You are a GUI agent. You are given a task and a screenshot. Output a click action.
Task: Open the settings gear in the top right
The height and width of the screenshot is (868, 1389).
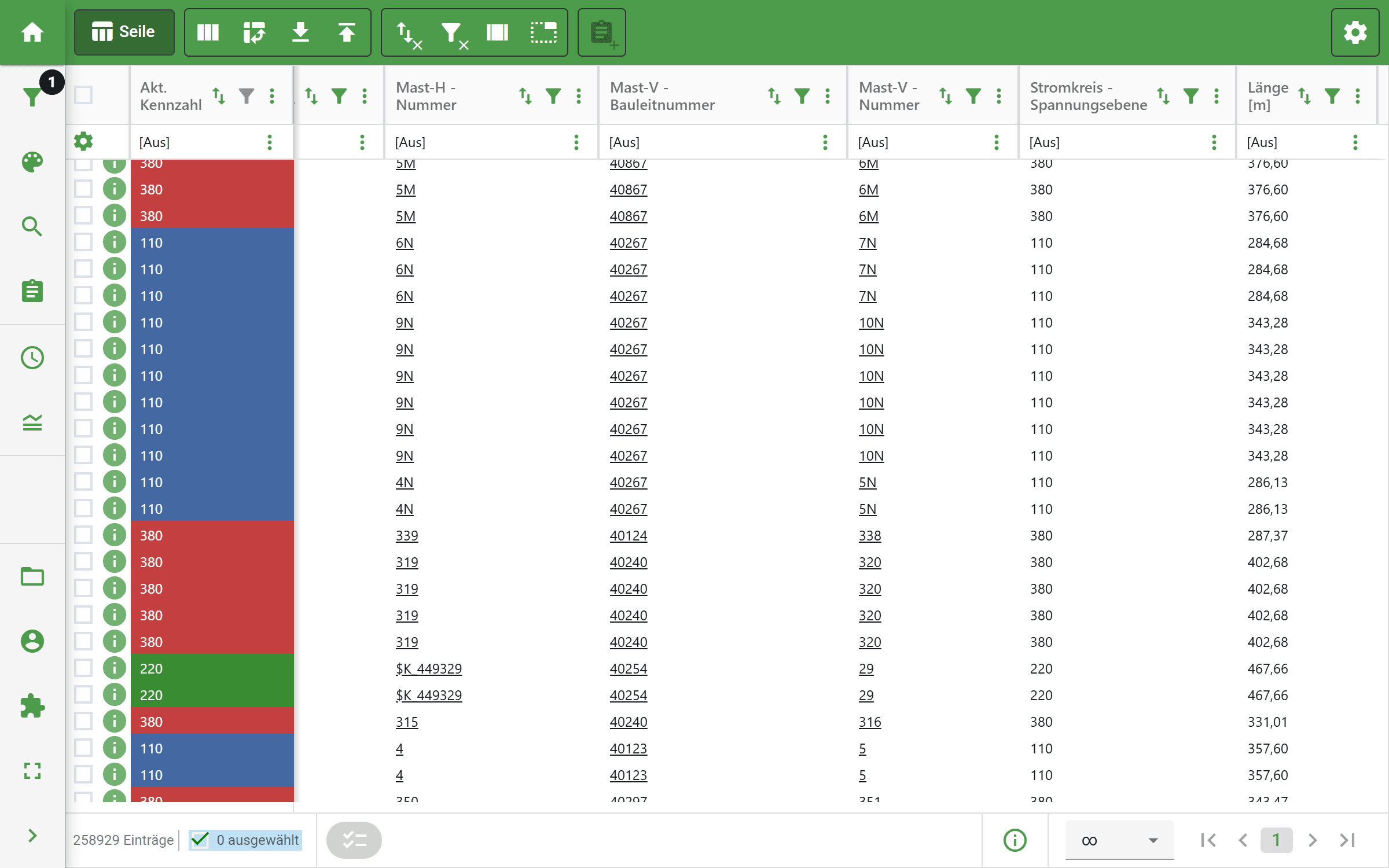point(1355,33)
